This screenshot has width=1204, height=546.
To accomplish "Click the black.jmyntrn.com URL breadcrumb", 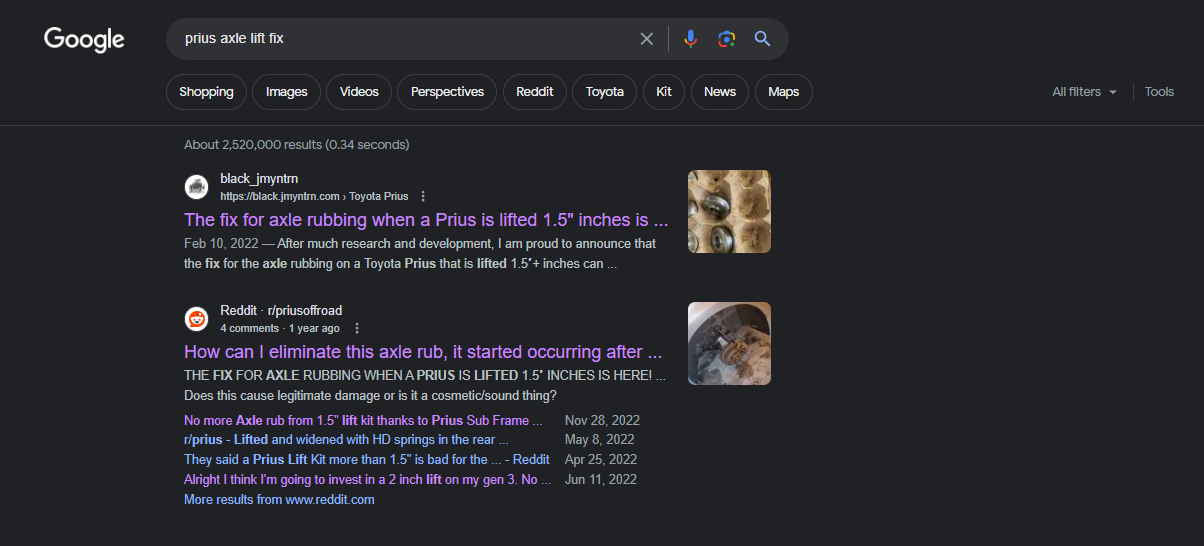I will 315,196.
